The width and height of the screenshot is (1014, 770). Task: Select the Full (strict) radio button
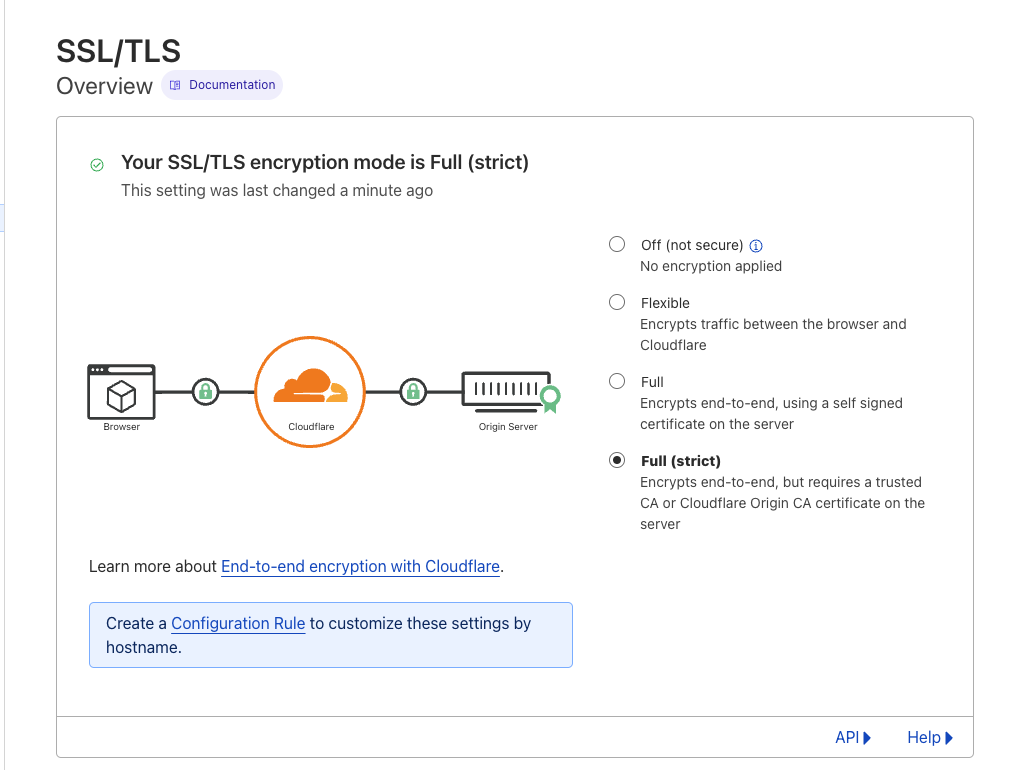(617, 460)
